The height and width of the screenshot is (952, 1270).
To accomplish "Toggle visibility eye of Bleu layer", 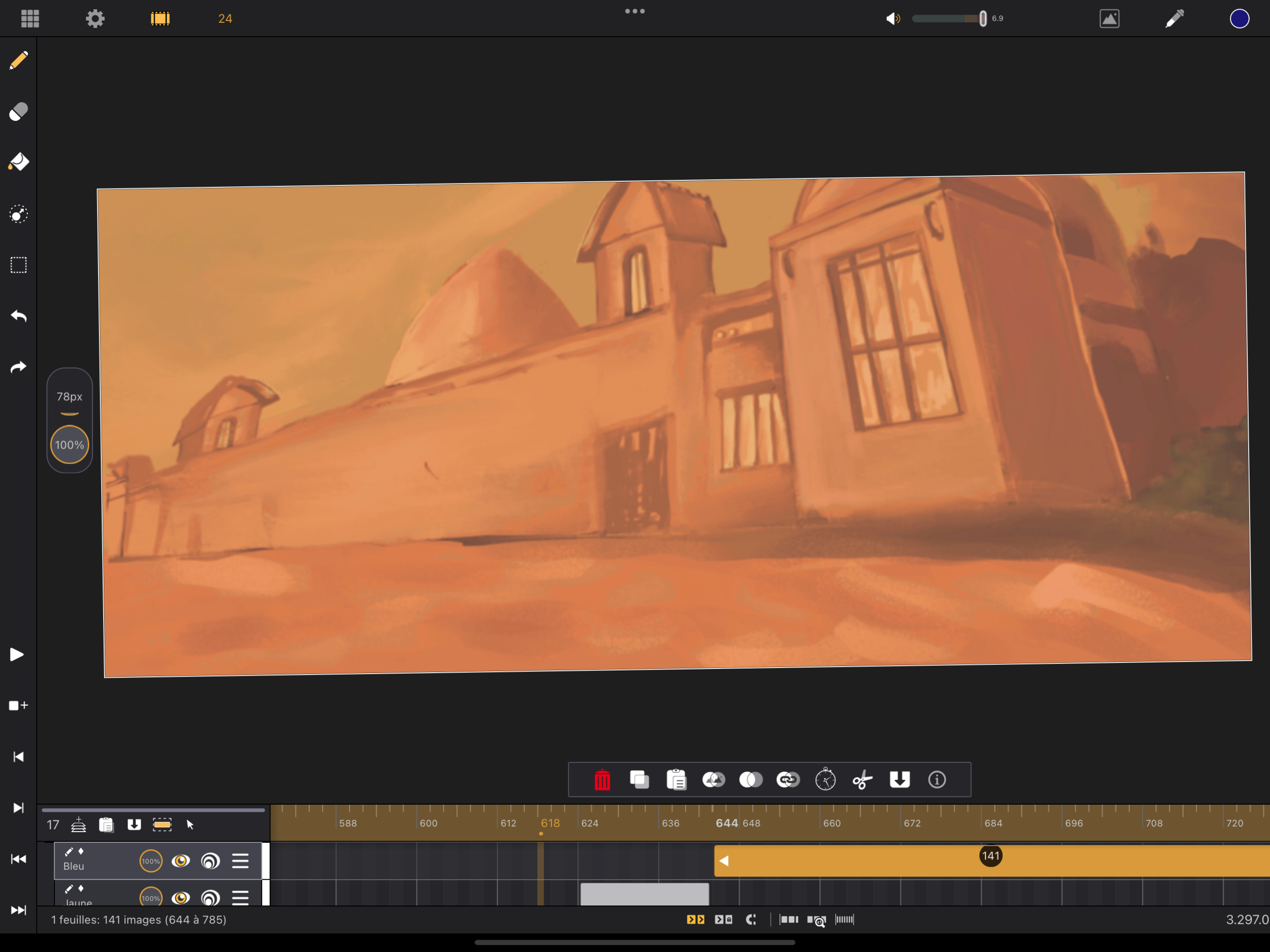I will (x=181, y=861).
